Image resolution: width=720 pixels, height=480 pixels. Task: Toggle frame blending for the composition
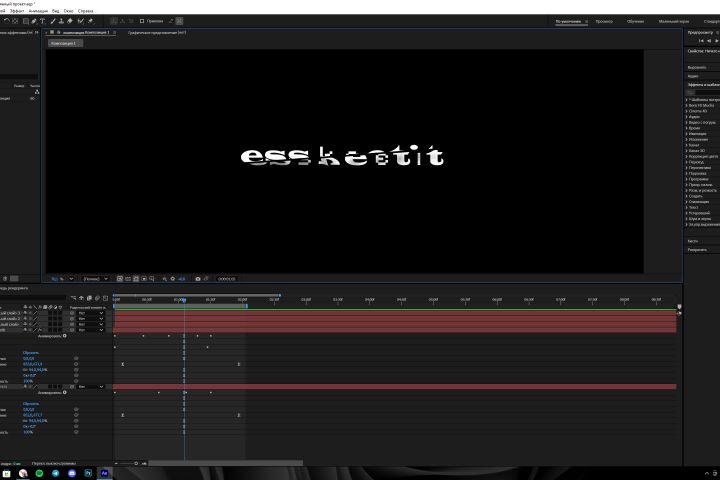pos(90,298)
